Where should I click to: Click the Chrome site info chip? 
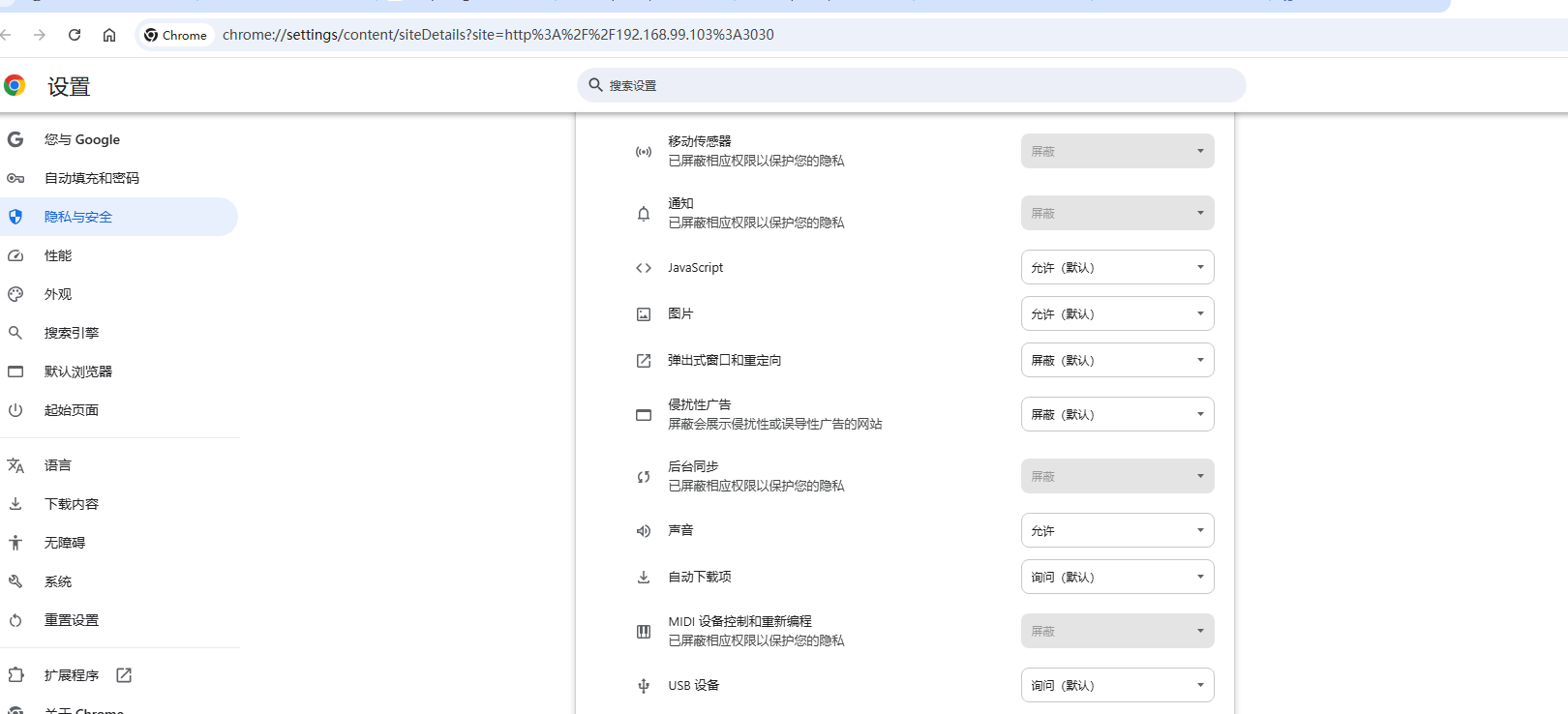(x=175, y=35)
